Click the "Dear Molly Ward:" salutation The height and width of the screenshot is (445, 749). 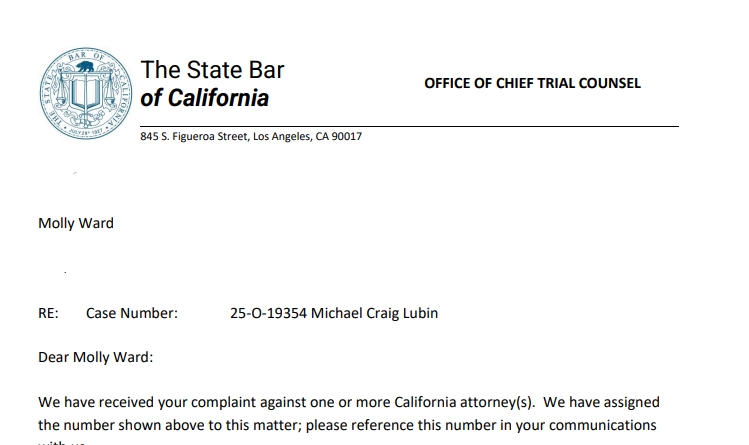95,357
